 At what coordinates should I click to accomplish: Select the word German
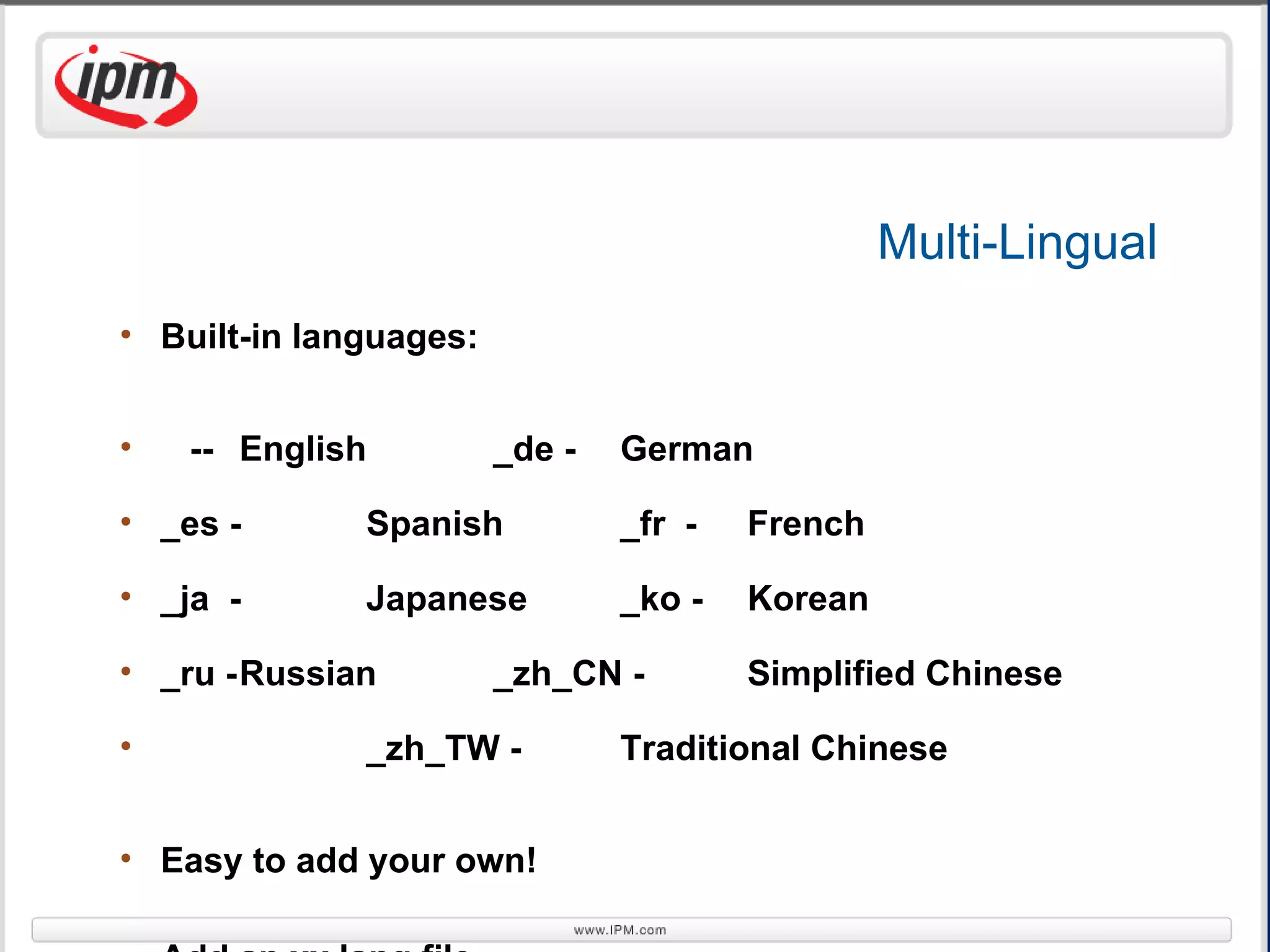click(x=686, y=449)
